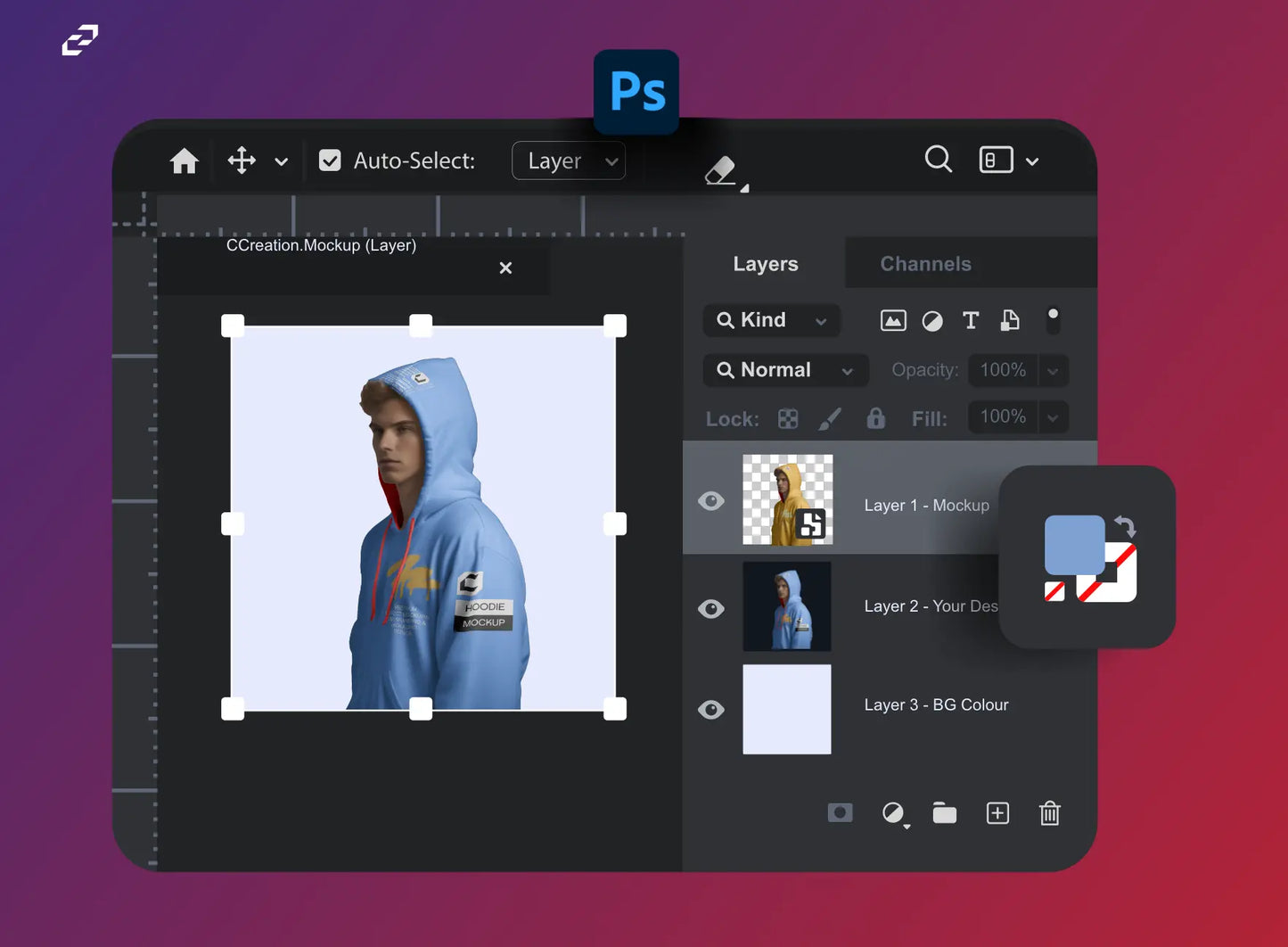Viewport: 1288px width, 947px height.
Task: Select the Layers tab
Action: [765, 264]
